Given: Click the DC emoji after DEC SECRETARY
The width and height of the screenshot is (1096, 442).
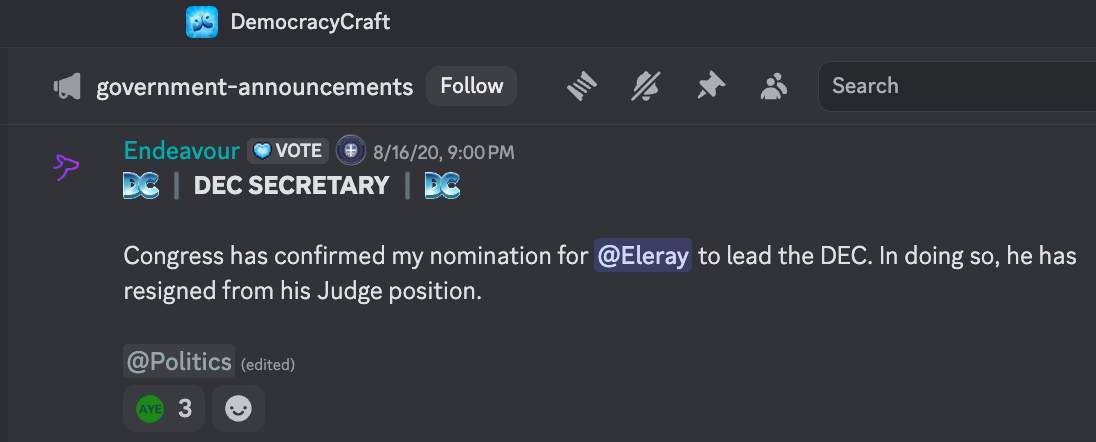Looking at the screenshot, I should (442, 186).
